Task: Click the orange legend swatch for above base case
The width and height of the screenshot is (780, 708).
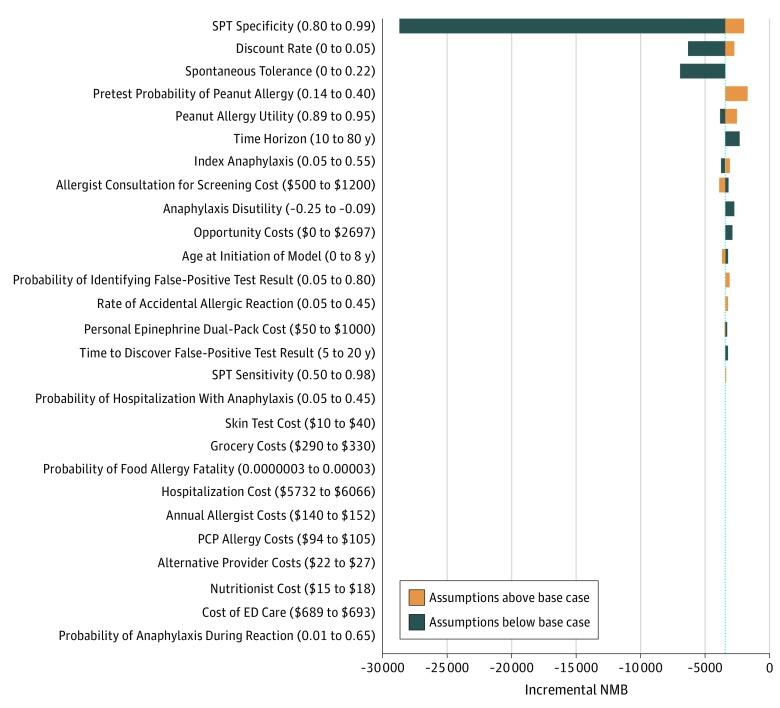Action: pyautogui.click(x=417, y=597)
